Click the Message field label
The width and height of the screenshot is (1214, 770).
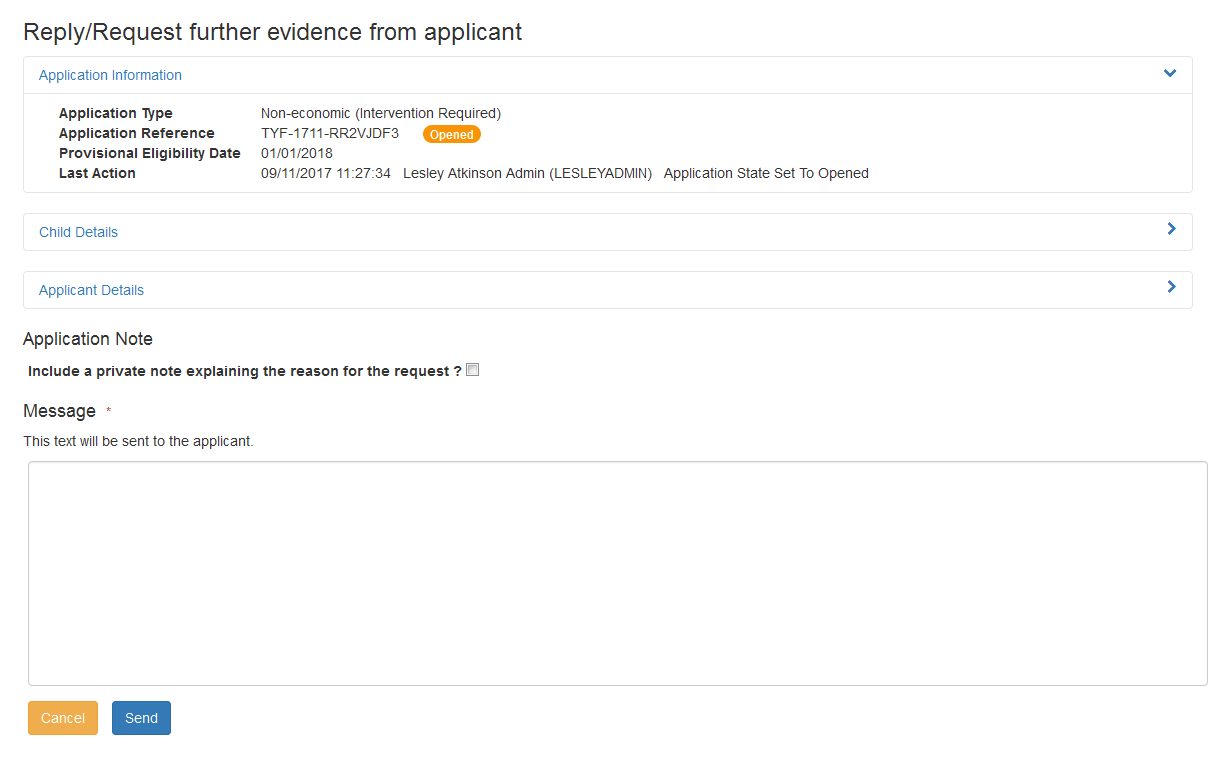(59, 411)
